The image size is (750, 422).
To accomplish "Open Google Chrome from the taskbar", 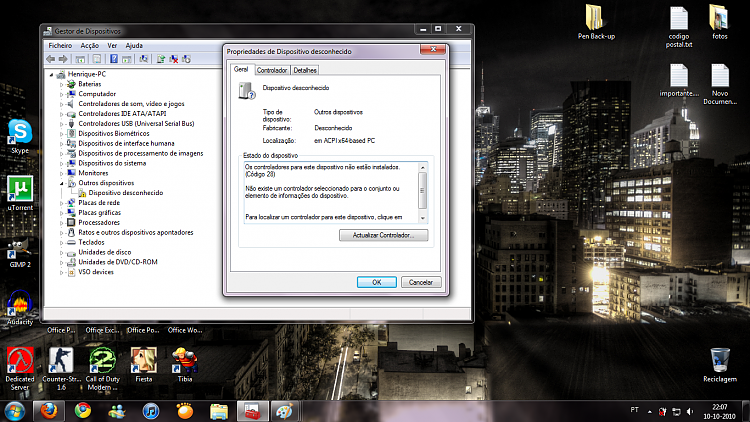I will click(83, 411).
